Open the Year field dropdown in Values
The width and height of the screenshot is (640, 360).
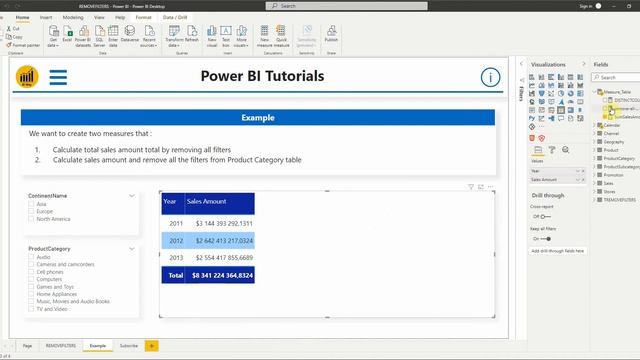tap(578, 171)
